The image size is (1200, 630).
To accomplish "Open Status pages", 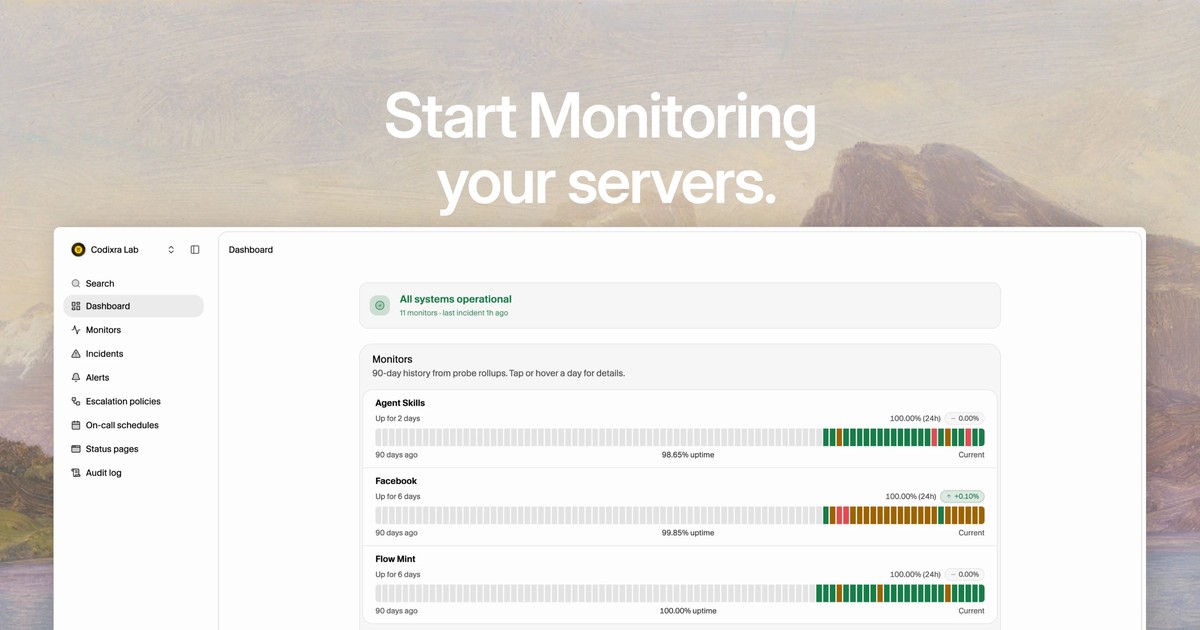I will pyautogui.click(x=133, y=449).
